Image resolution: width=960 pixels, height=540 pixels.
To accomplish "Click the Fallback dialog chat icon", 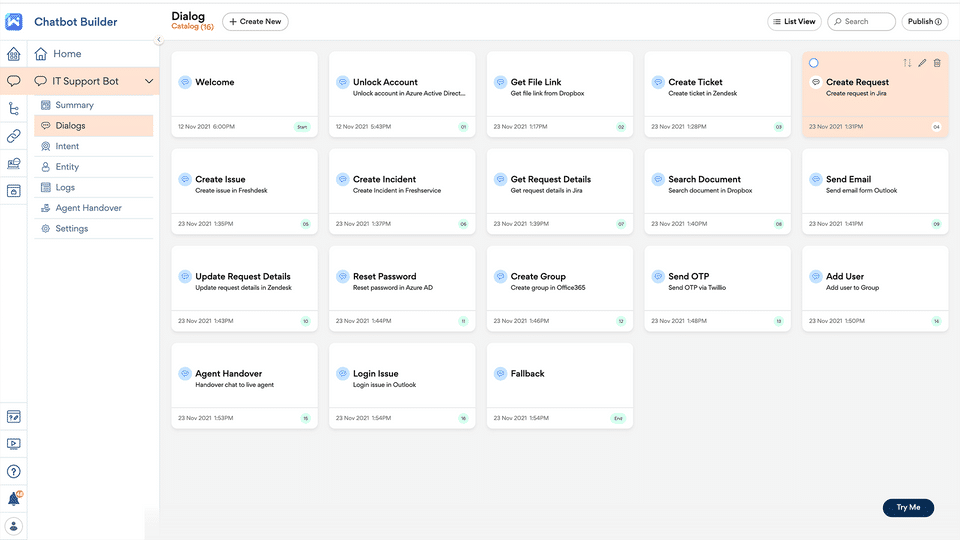I will tap(500, 373).
